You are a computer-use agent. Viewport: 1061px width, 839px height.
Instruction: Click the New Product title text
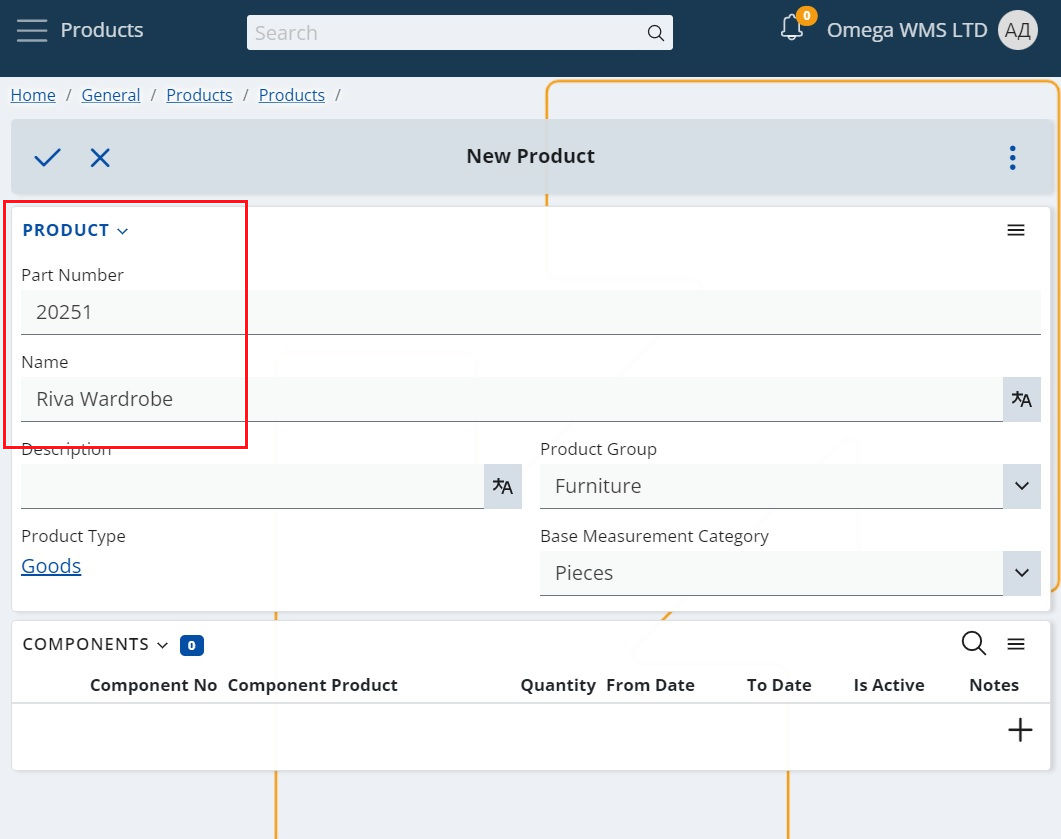click(530, 156)
